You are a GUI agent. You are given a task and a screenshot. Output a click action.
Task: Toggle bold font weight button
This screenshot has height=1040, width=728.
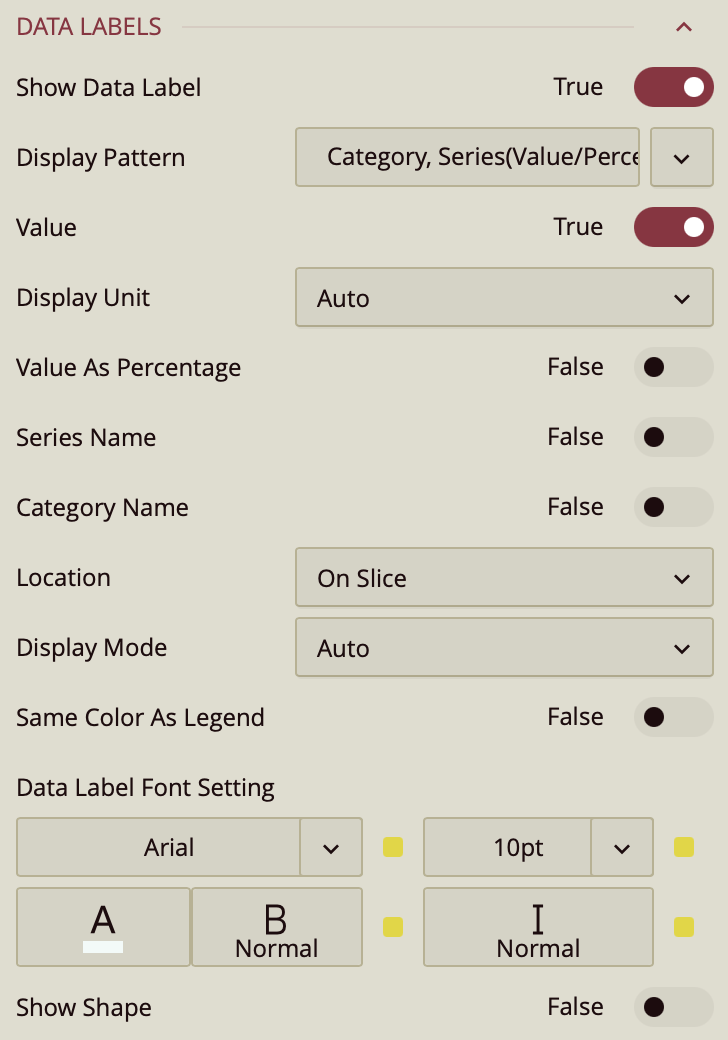click(277, 927)
